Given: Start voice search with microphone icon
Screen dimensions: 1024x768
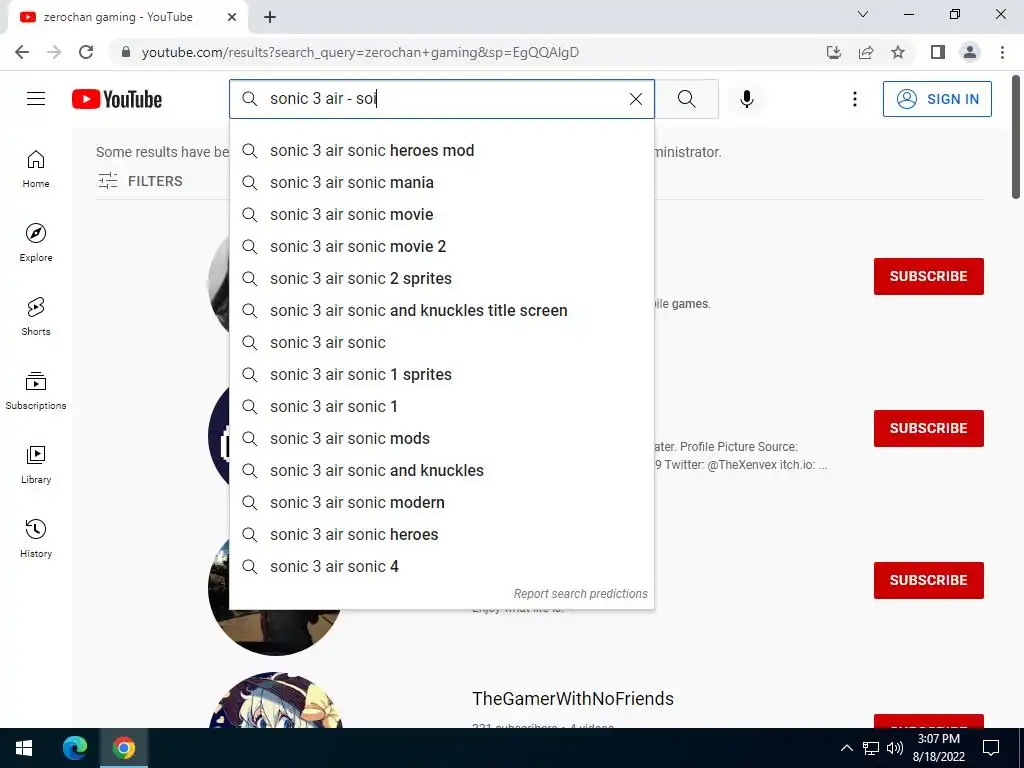Looking at the screenshot, I should (x=746, y=99).
